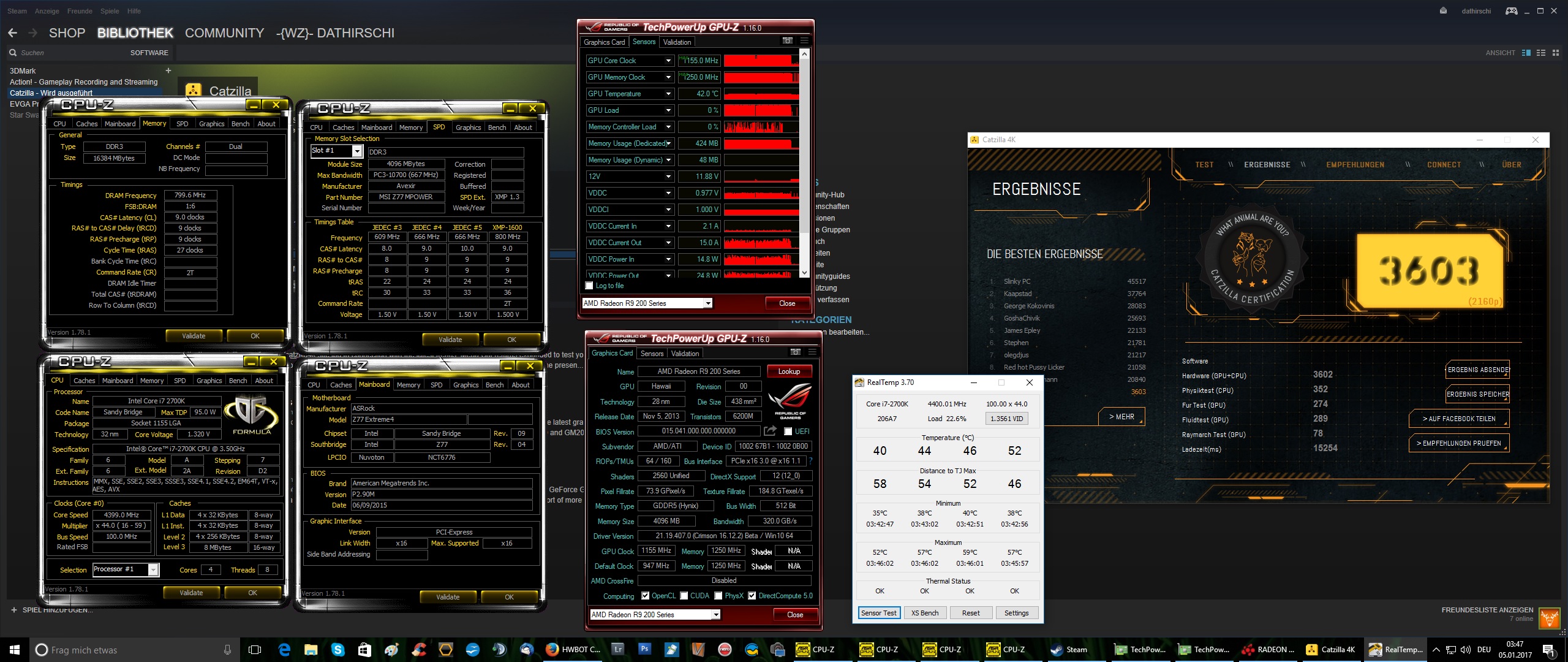Image resolution: width=1568 pixels, height=662 pixels.
Task: Open Steam Big Picture controller icon
Action: 1512,10
